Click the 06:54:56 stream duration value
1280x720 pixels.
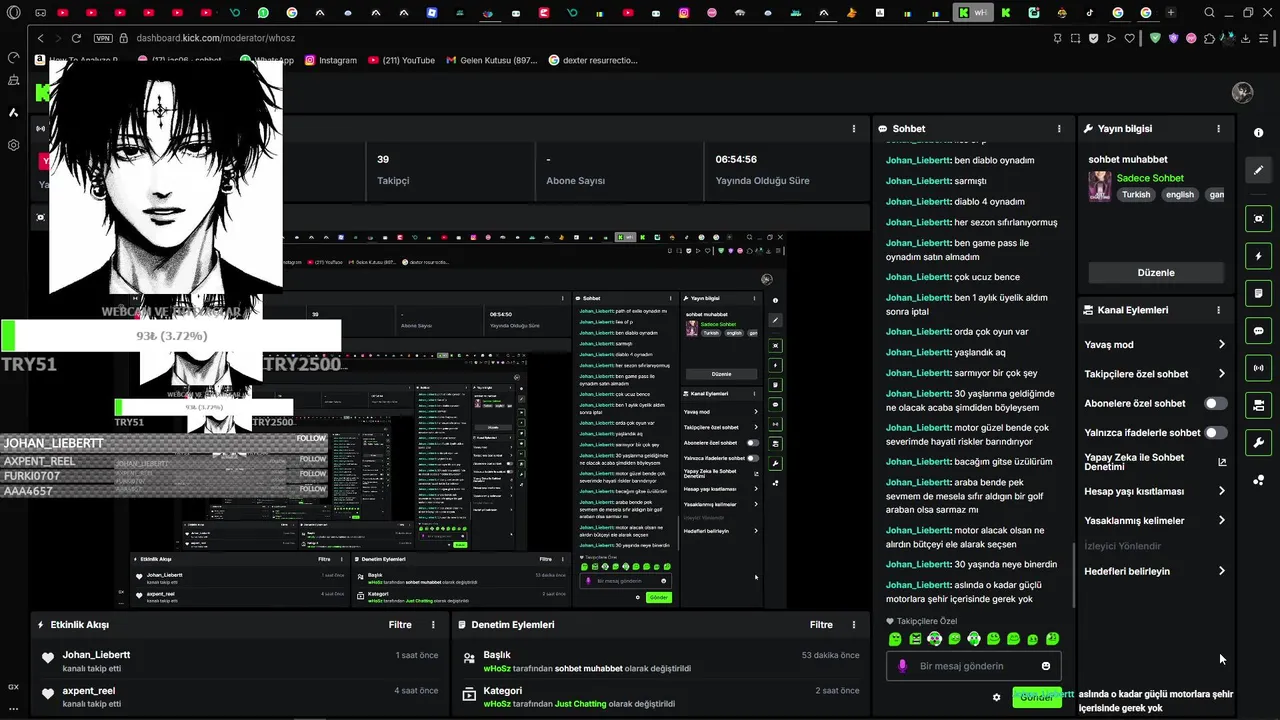736,160
